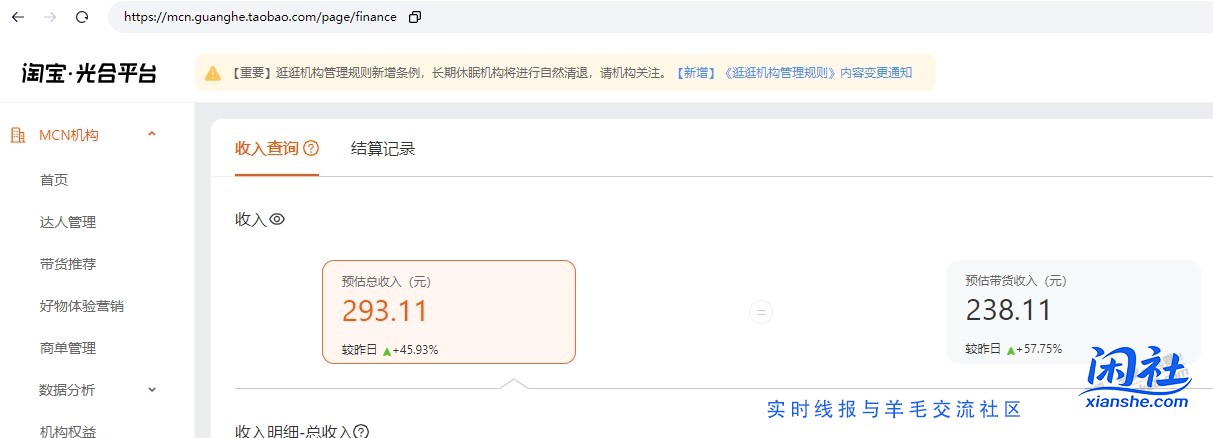
Task: Copy URL using the address bar copy icon
Action: (x=415, y=17)
